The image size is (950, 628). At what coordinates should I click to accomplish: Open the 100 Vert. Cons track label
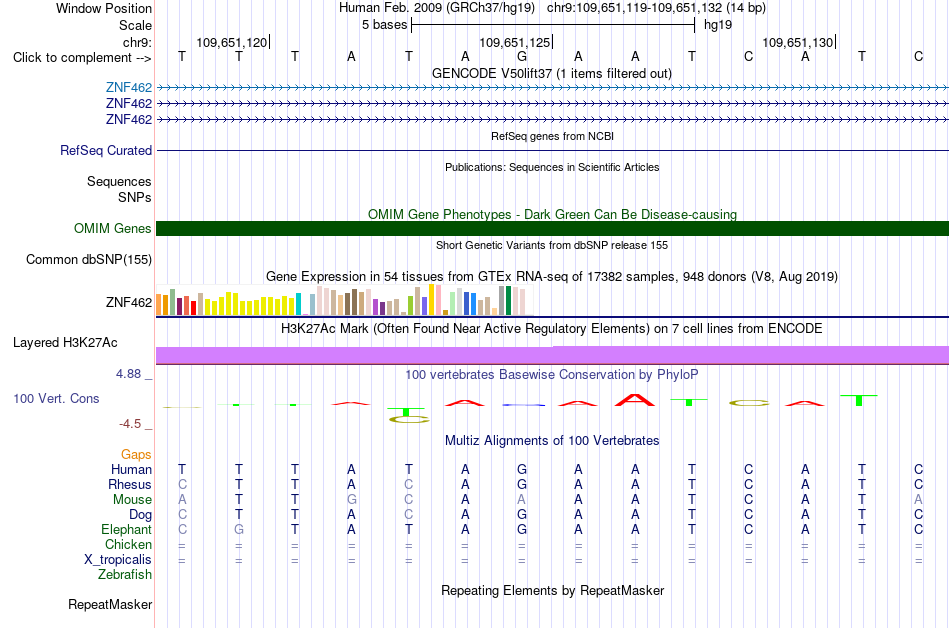(x=56, y=398)
